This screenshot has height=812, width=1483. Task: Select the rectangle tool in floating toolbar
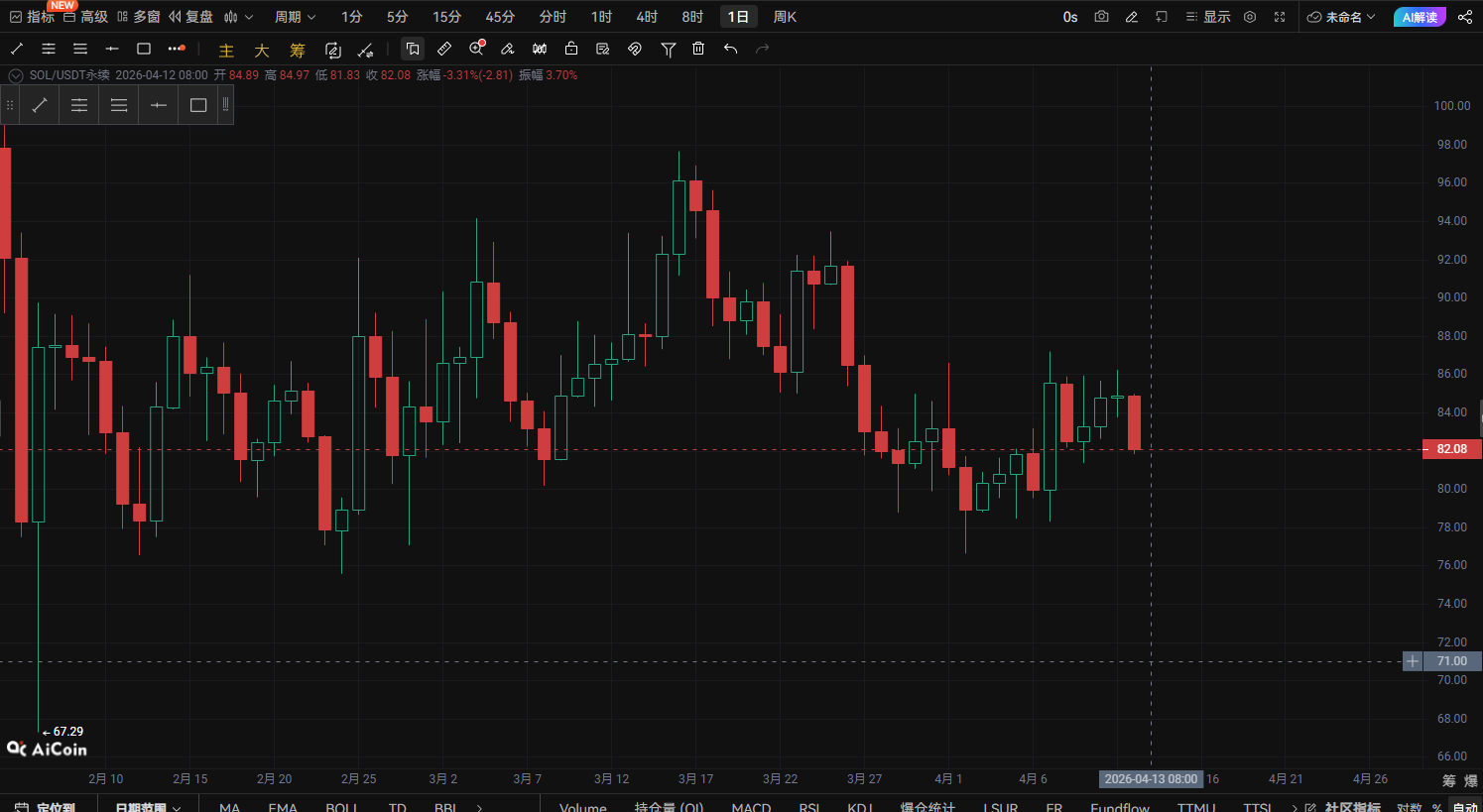coord(198,105)
